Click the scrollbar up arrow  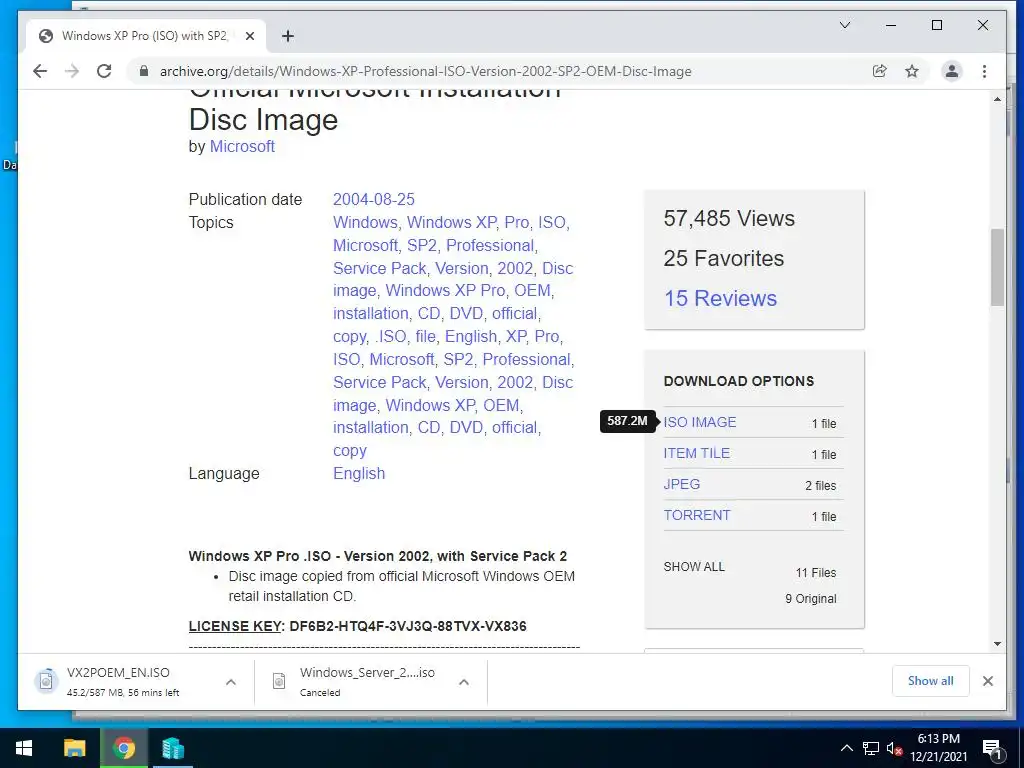(997, 99)
